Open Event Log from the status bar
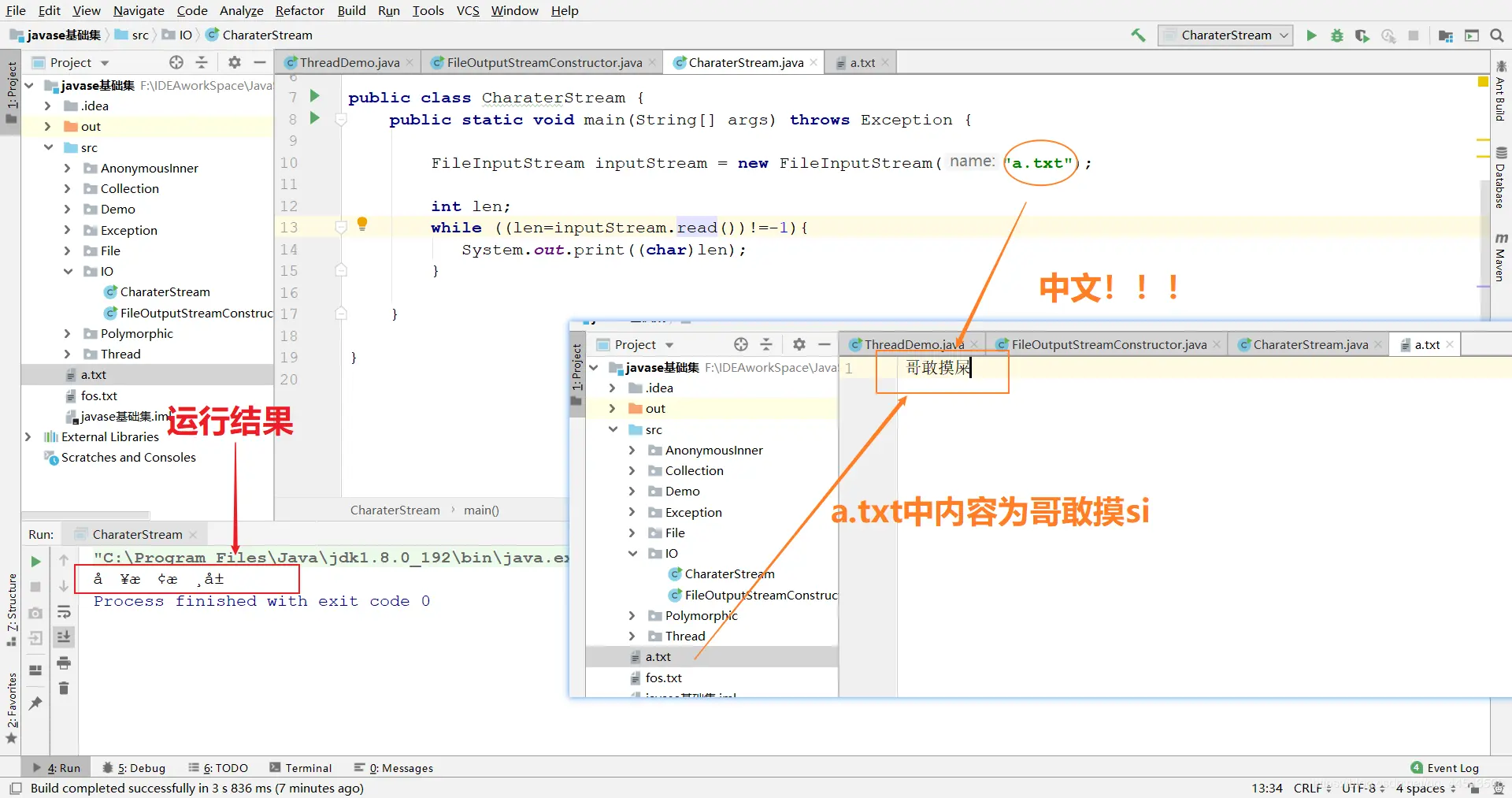The height and width of the screenshot is (798, 1512). tap(1445, 768)
